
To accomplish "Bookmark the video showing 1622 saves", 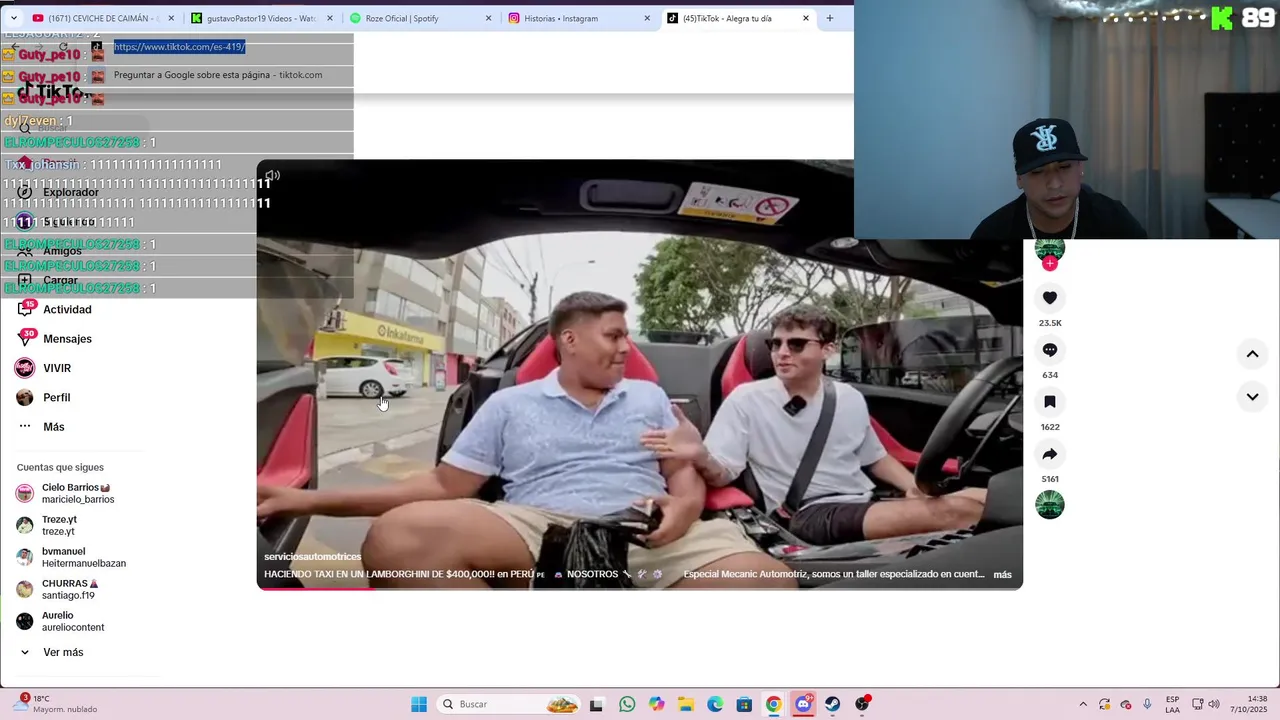I will coord(1049,402).
